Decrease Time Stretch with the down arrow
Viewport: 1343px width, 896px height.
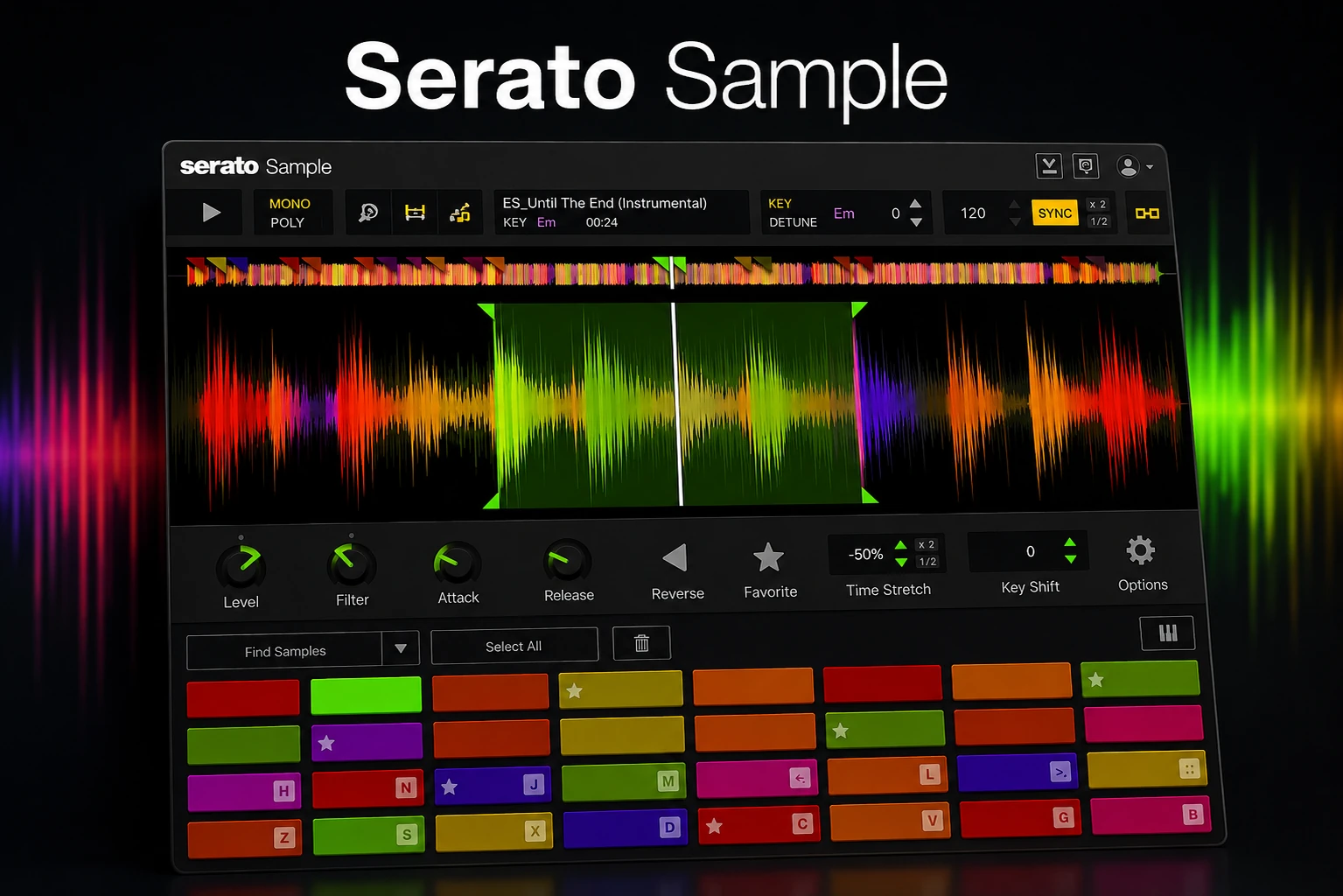coord(901,563)
